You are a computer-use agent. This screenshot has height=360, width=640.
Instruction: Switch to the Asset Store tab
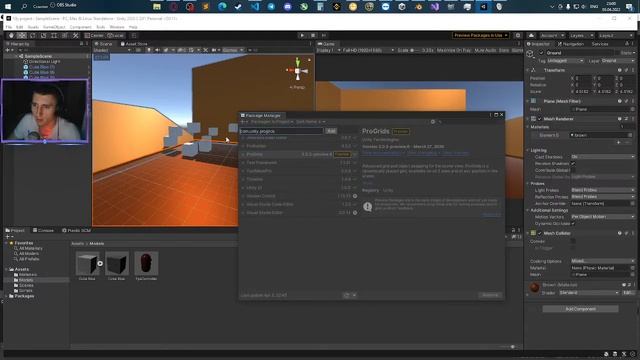point(134,44)
